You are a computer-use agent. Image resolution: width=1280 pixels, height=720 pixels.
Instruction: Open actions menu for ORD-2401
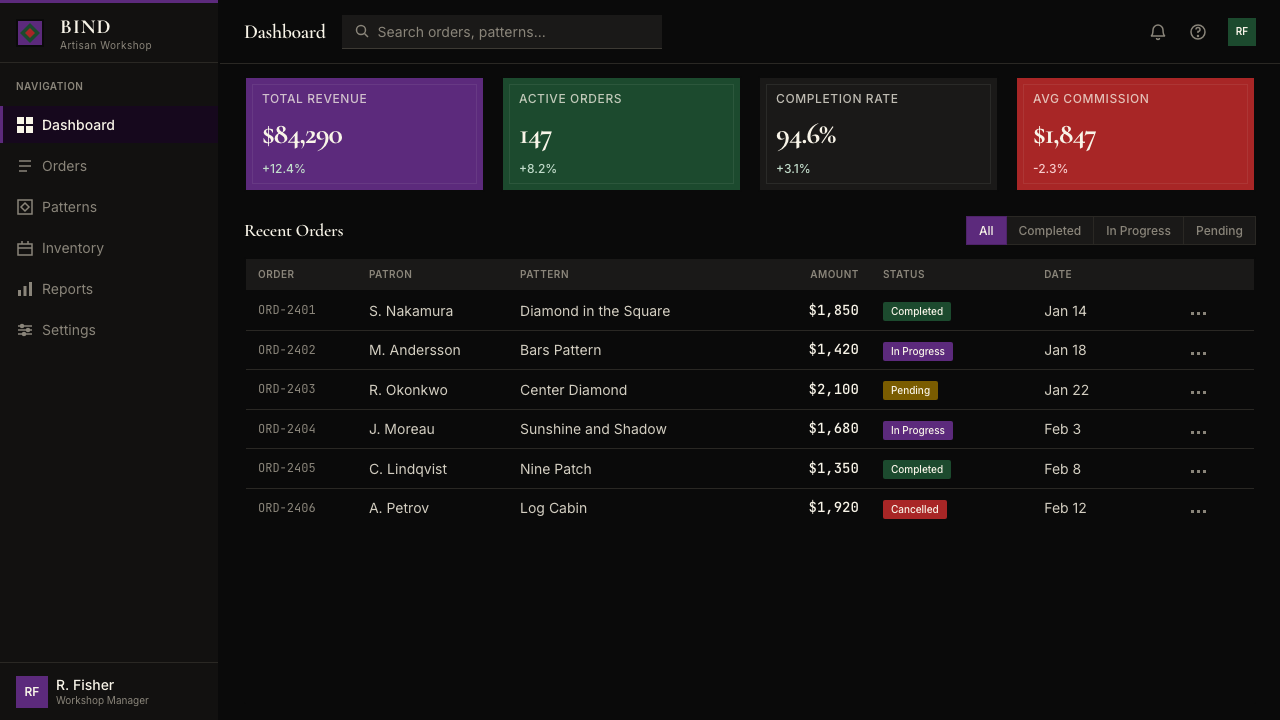(x=1198, y=313)
